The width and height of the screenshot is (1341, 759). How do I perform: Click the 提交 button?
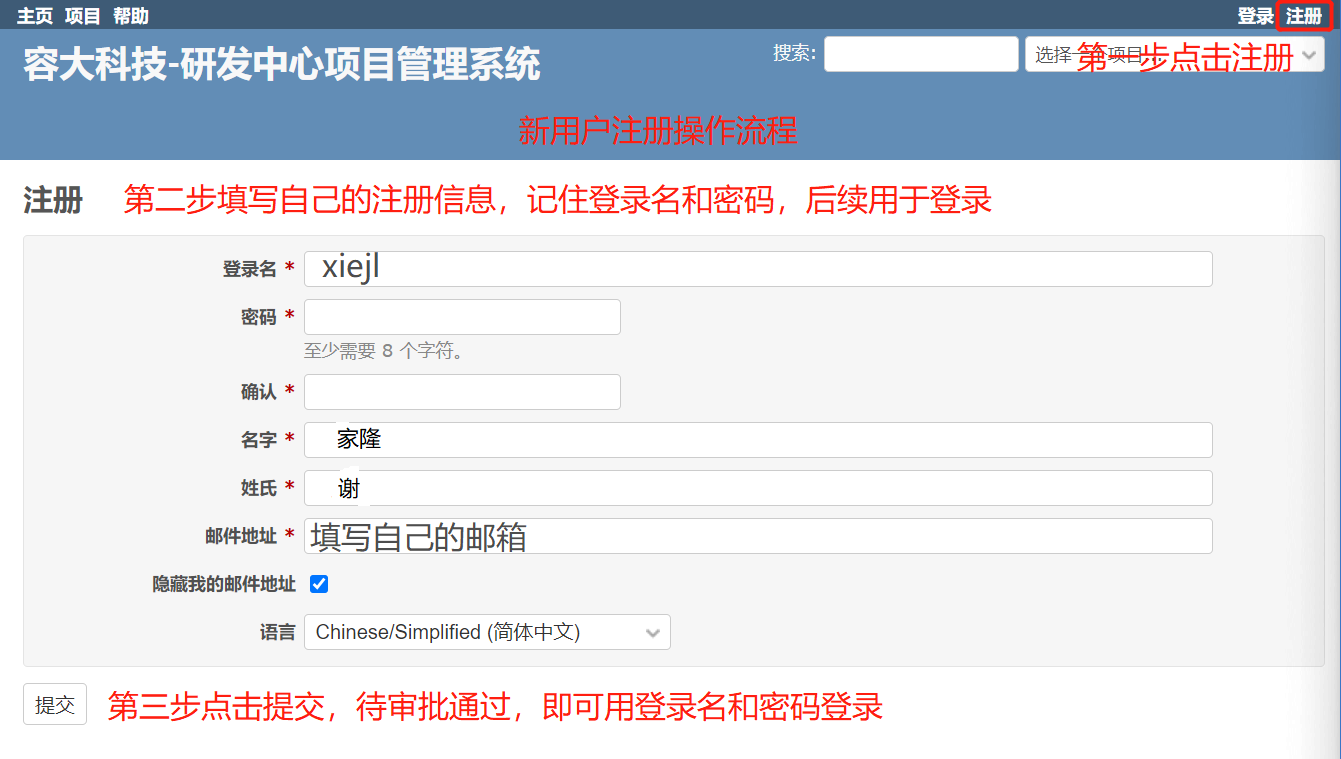[55, 704]
